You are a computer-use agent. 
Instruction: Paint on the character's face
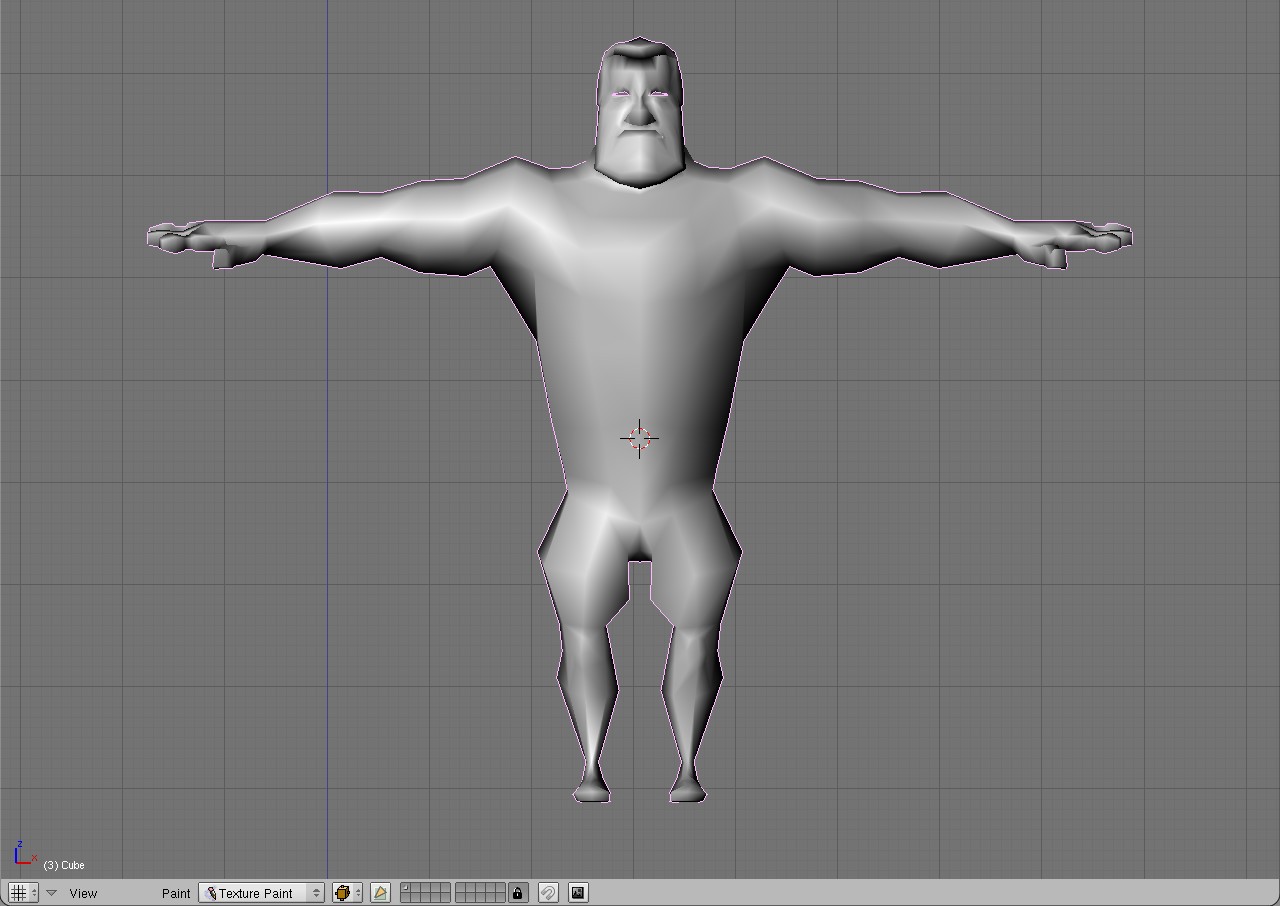point(640,115)
